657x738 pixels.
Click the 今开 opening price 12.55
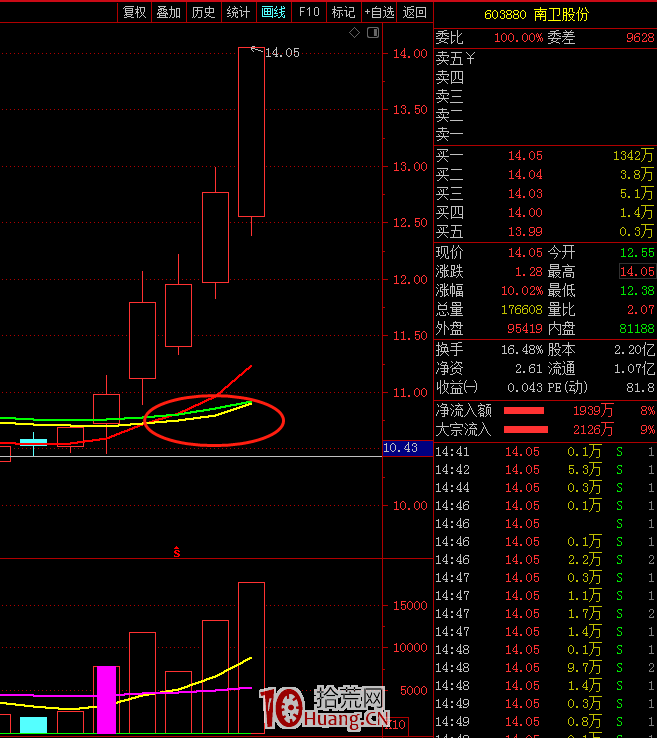pyautogui.click(x=637, y=253)
